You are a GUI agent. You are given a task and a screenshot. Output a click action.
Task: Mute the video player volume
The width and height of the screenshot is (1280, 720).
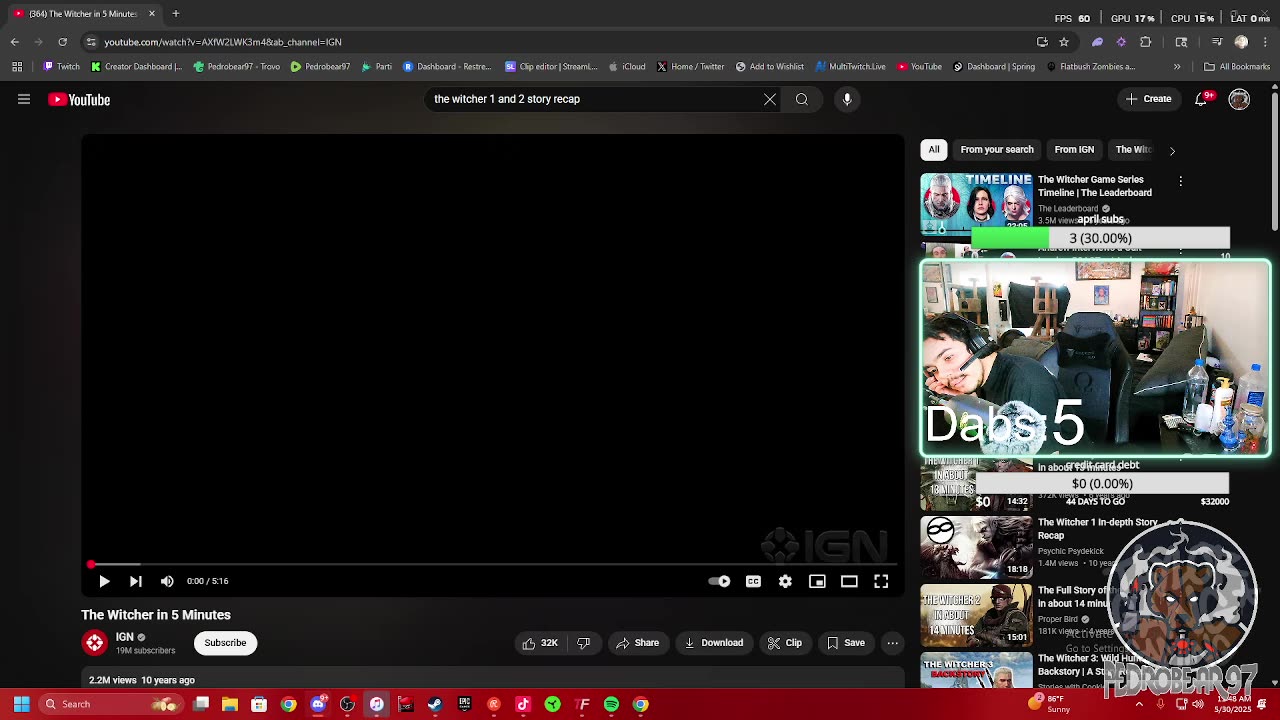tap(167, 581)
